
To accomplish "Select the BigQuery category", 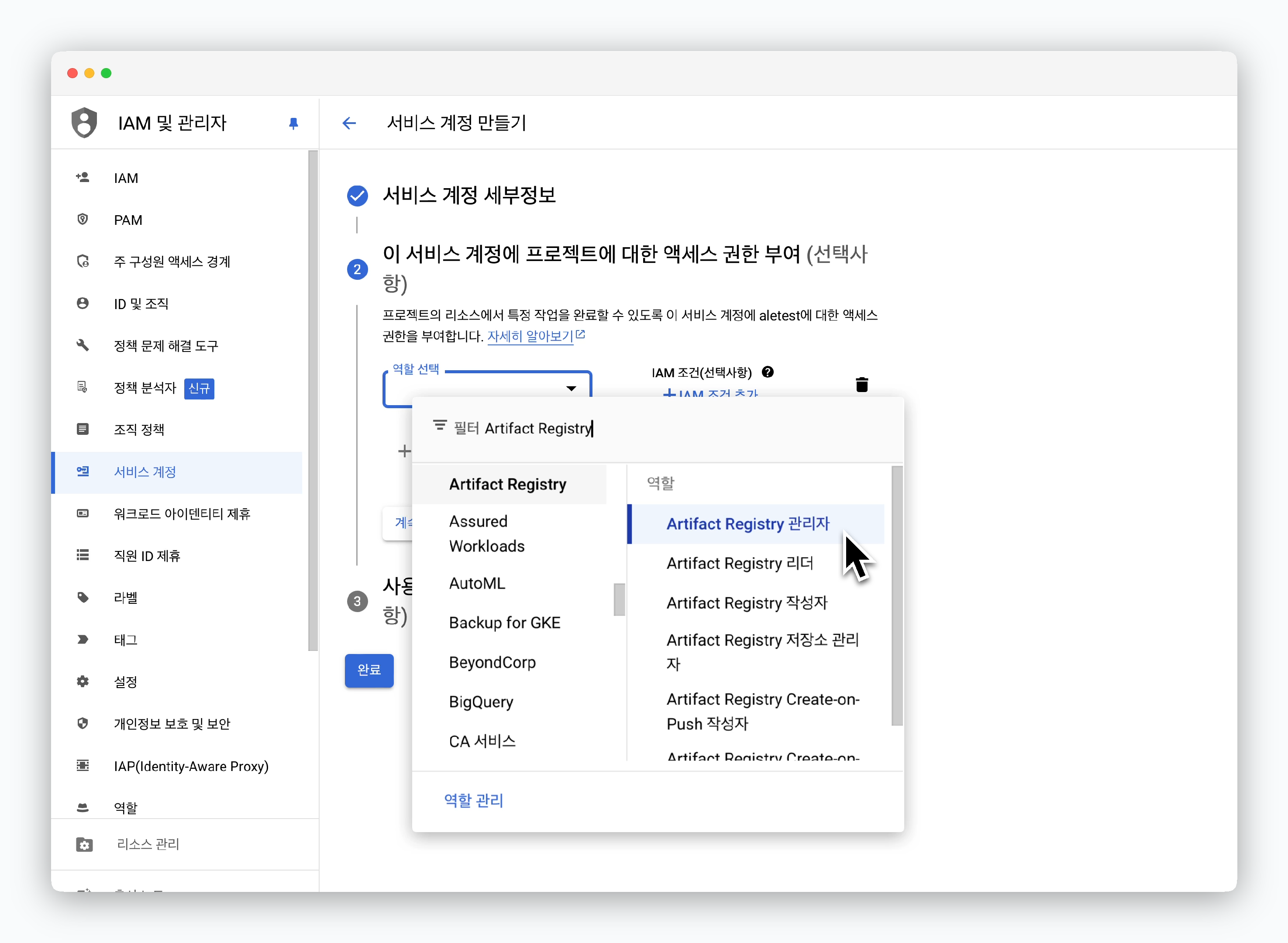I will 509,702.
